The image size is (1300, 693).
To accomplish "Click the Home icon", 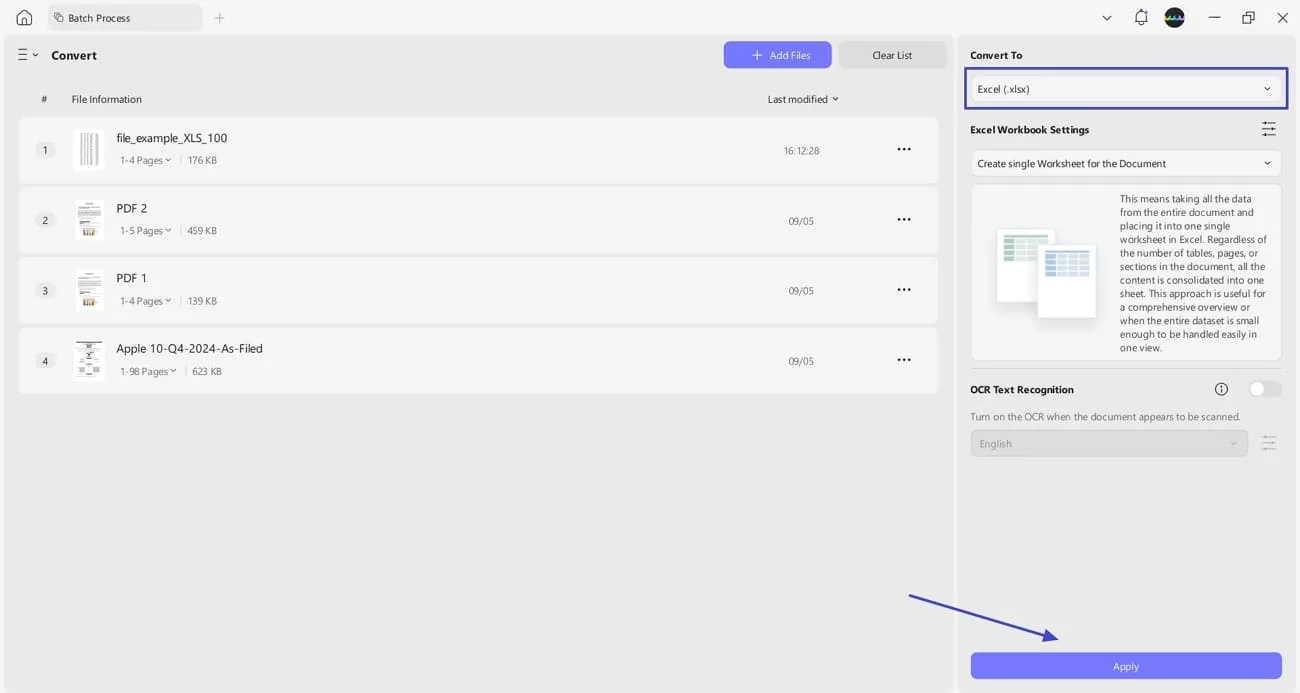I will coord(24,18).
